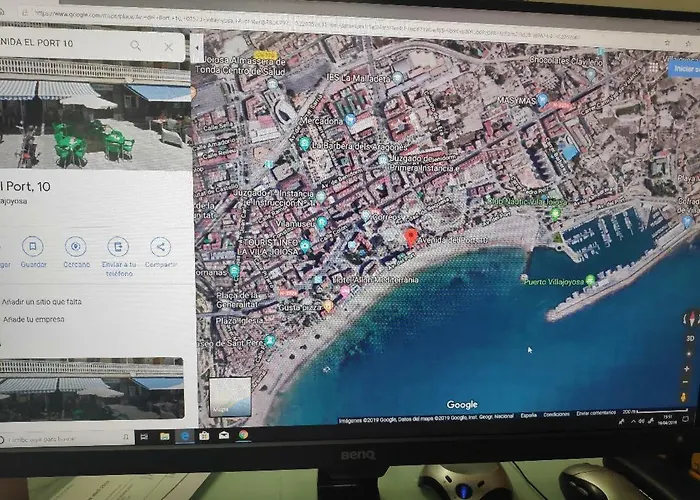The width and height of the screenshot is (700, 500).
Task: Click the España link in footer
Action: click(528, 415)
